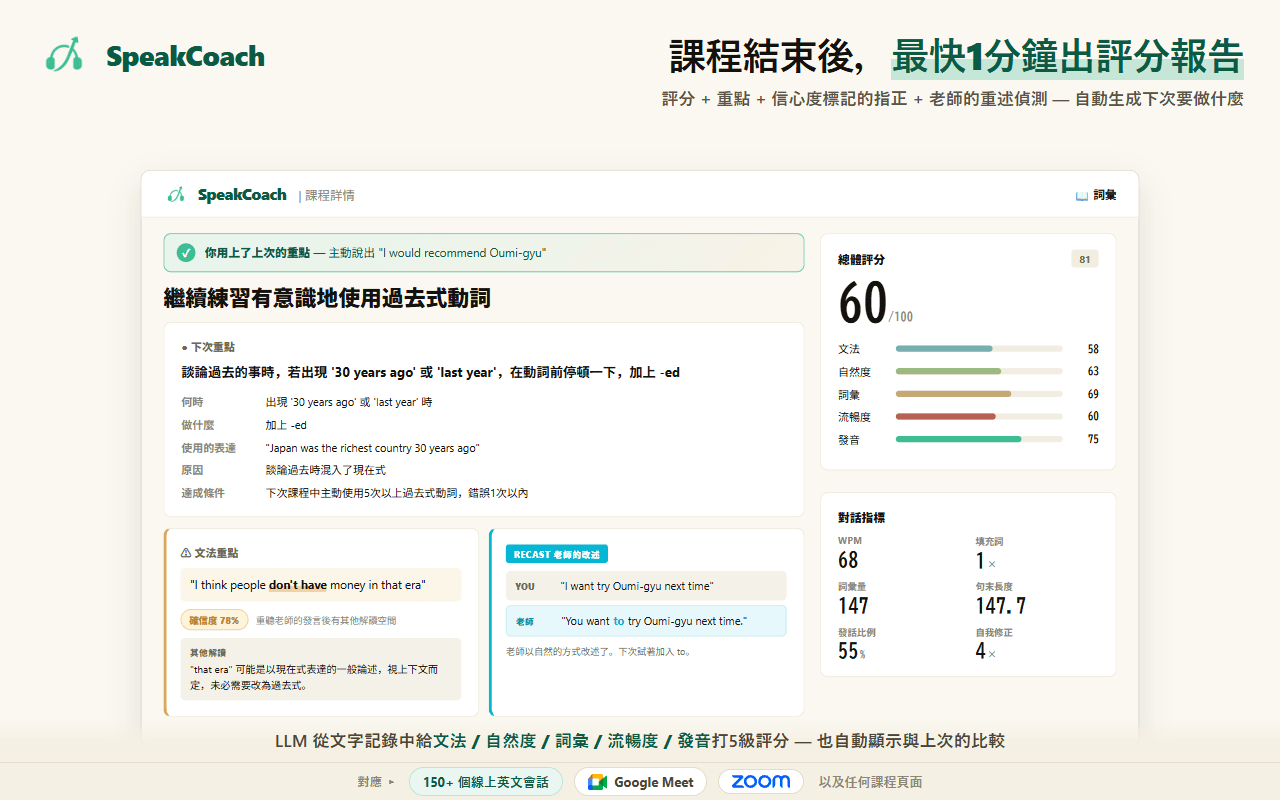
Task: Click the Zoom logo button
Action: click(x=761, y=782)
